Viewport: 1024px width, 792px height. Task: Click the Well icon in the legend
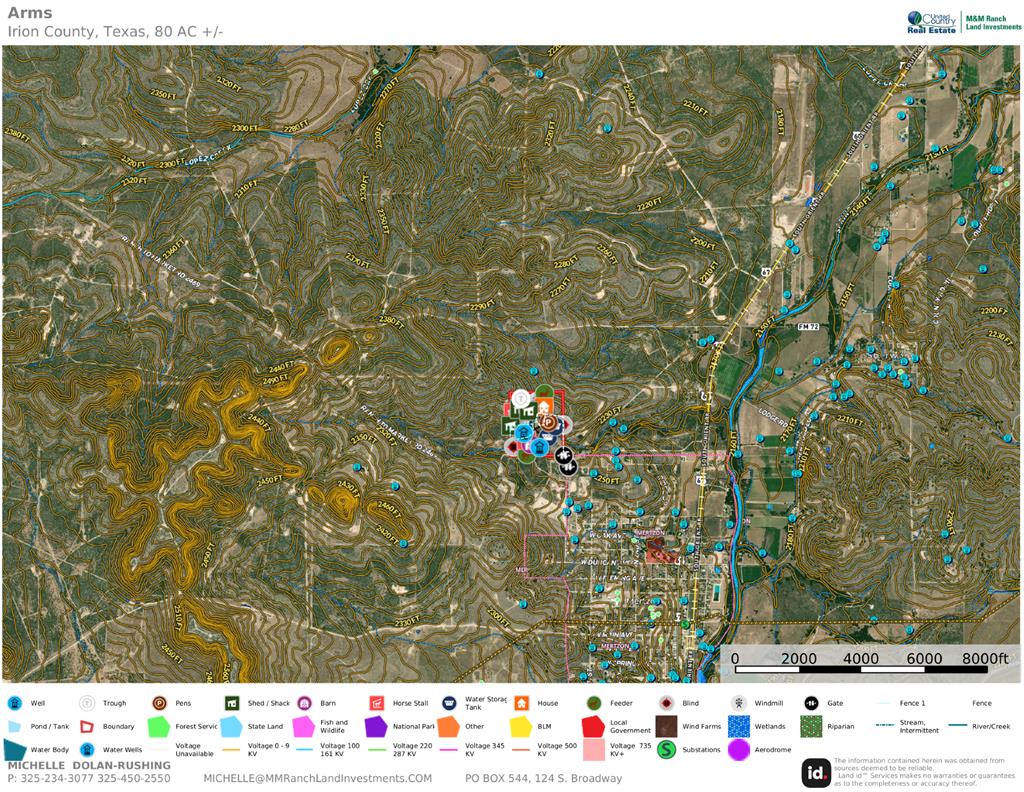coord(16,703)
